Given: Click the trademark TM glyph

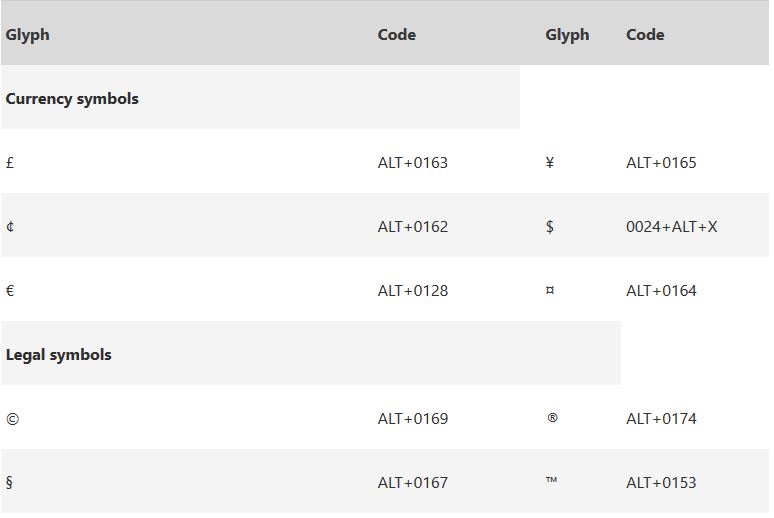Looking at the screenshot, I should point(551,481).
